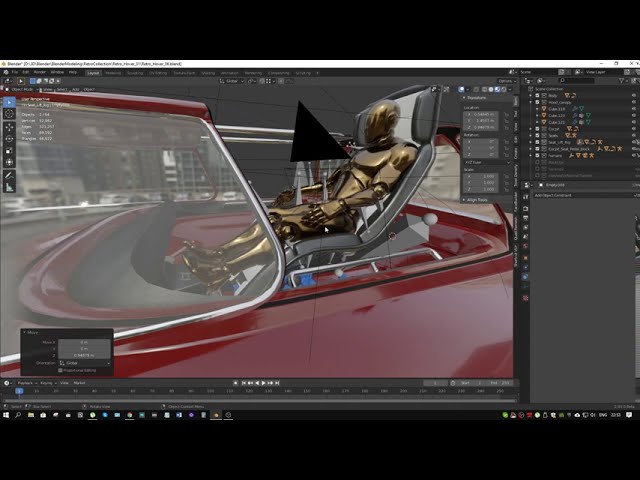Open the Marker menu in timeline
Viewport: 640px width, 480px height.
click(x=79, y=383)
